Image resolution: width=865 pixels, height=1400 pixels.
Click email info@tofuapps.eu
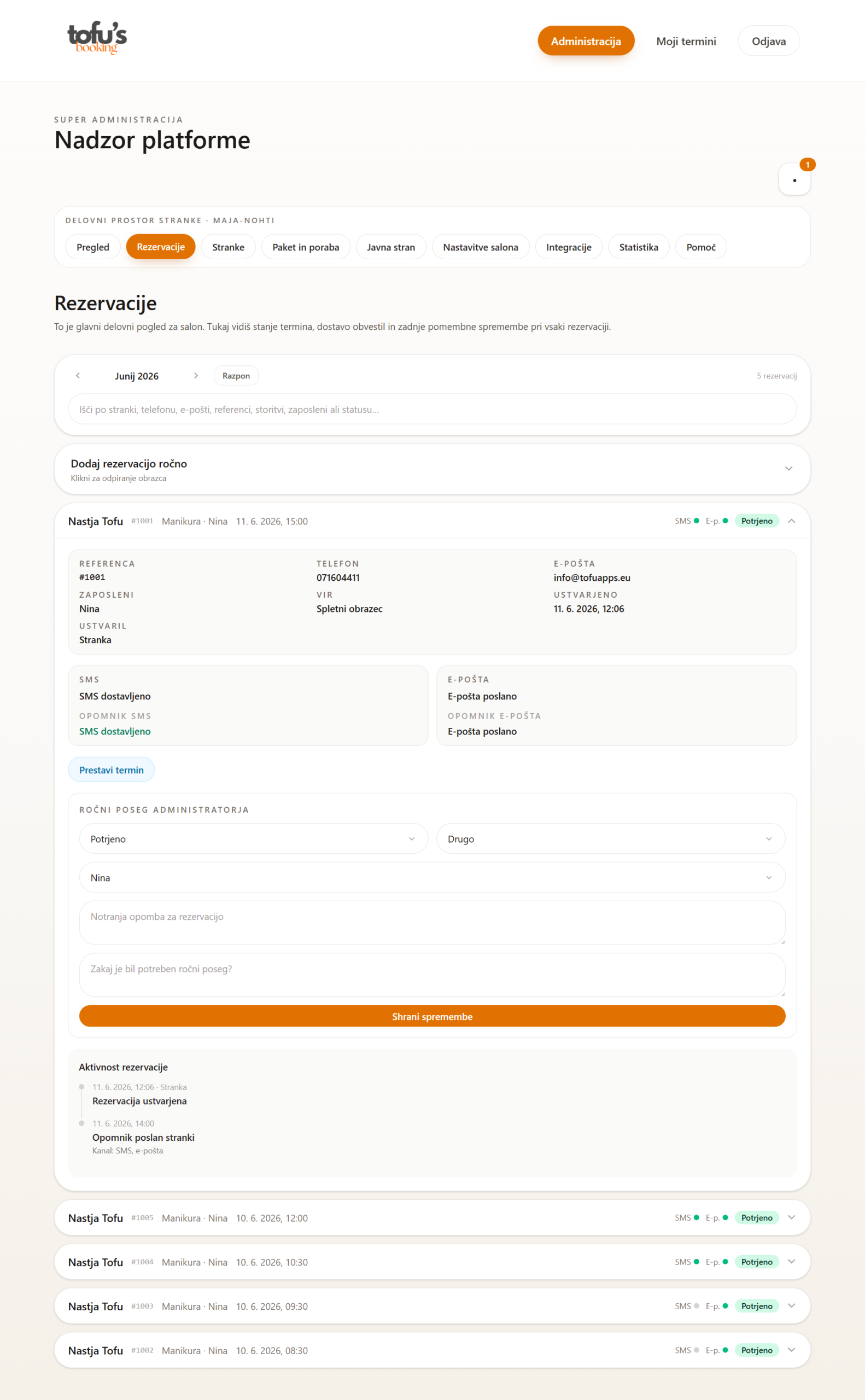click(592, 577)
